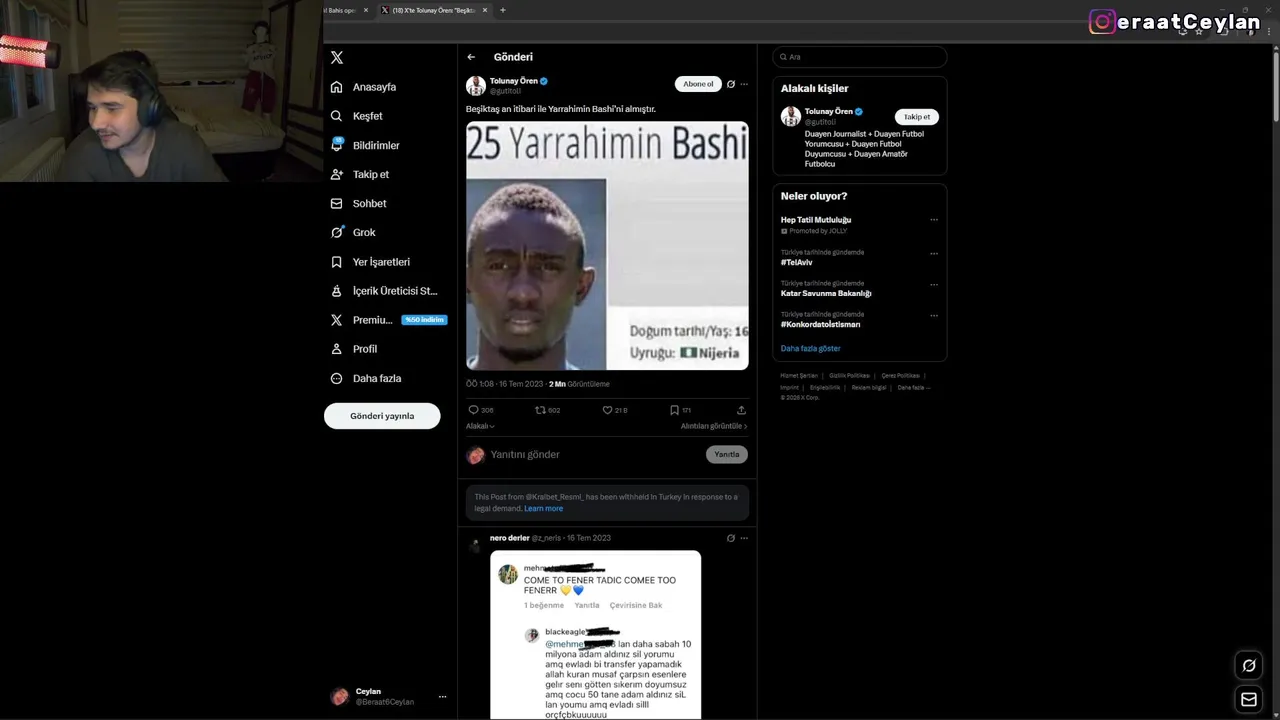
Task: Click the Erişilebilirlik footer link
Action: coord(825,387)
